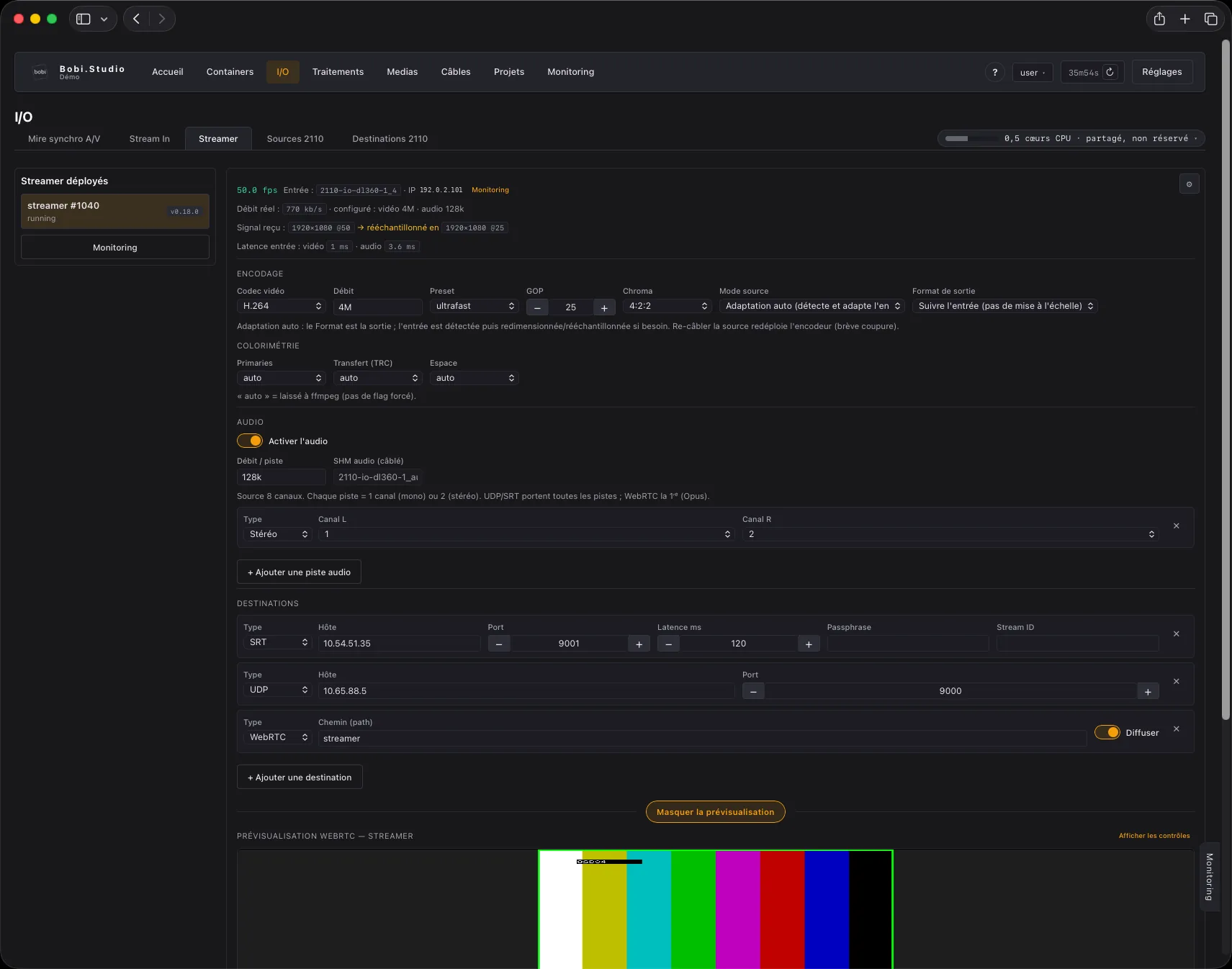Show the browser tab overview icon
This screenshot has height=969, width=1232.
[x=1210, y=19]
